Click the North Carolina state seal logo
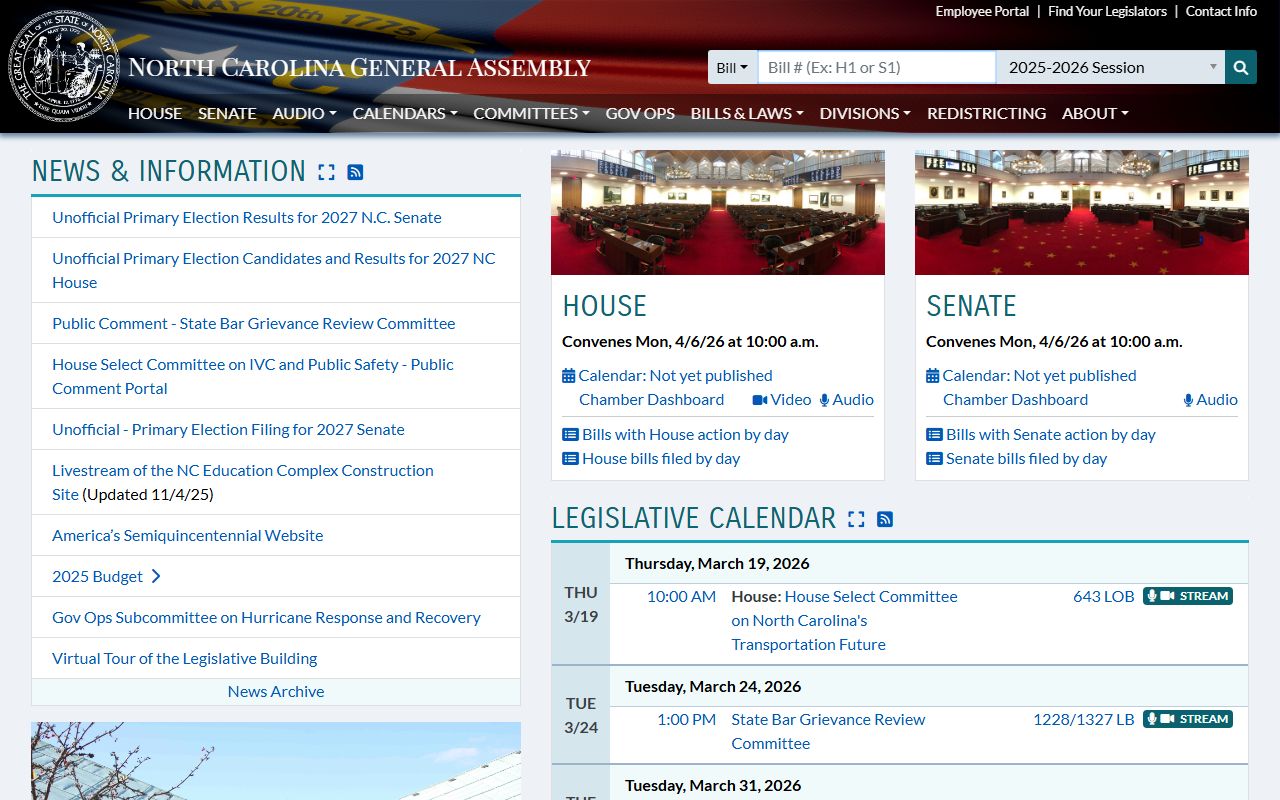The image size is (1280, 800). [63, 67]
